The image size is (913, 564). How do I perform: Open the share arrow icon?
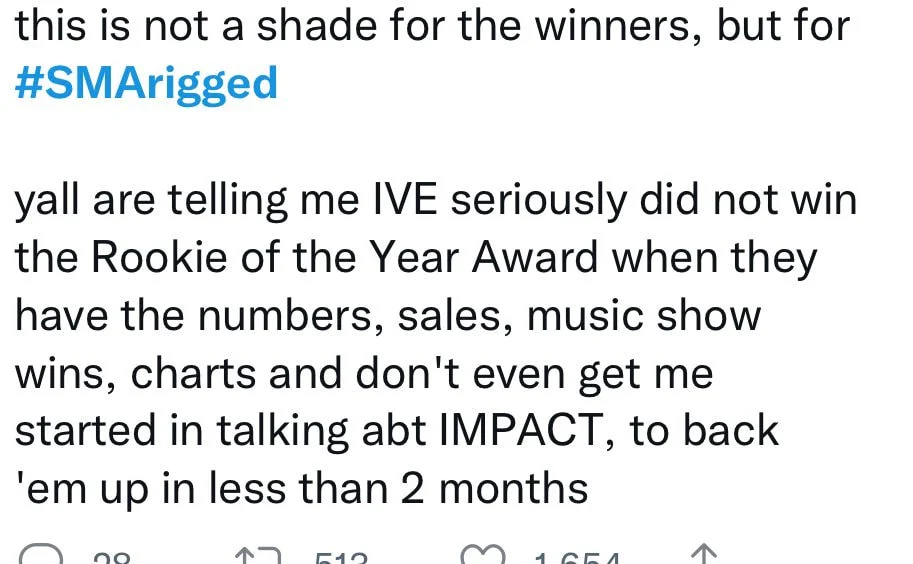click(x=706, y=556)
